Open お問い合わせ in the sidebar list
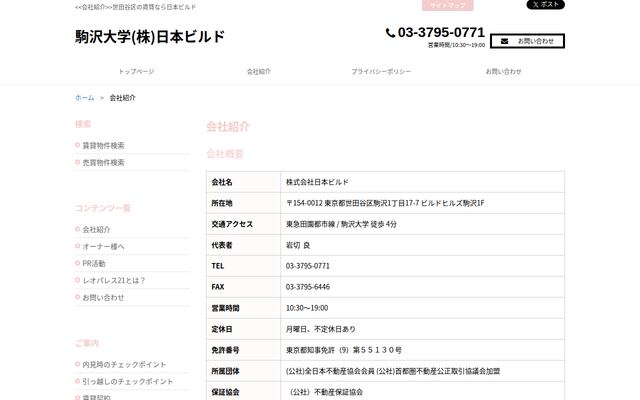 click(x=103, y=298)
